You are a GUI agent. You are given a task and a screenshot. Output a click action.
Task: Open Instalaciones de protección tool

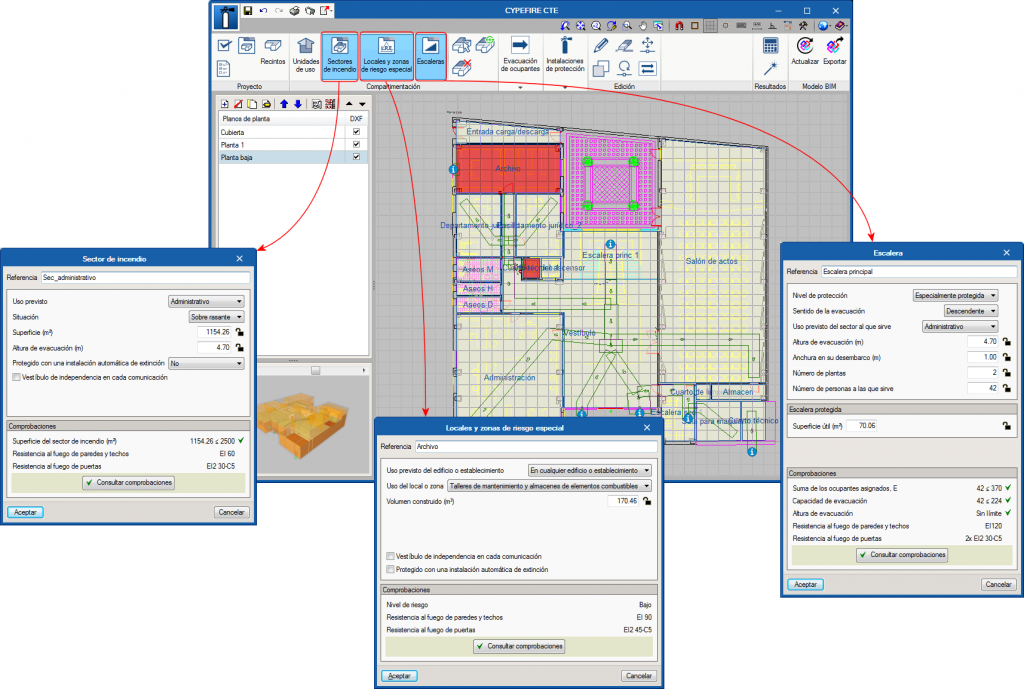pyautogui.click(x=565, y=54)
